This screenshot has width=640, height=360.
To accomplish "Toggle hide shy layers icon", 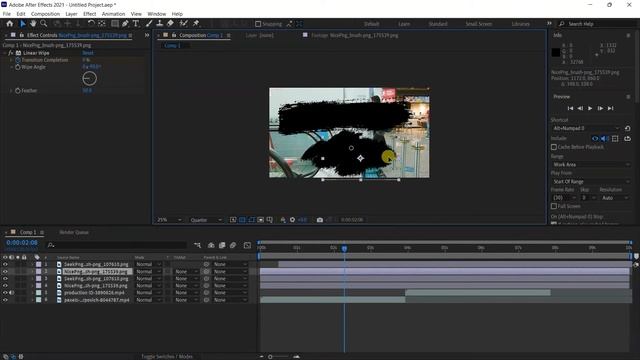I will tap(211, 245).
